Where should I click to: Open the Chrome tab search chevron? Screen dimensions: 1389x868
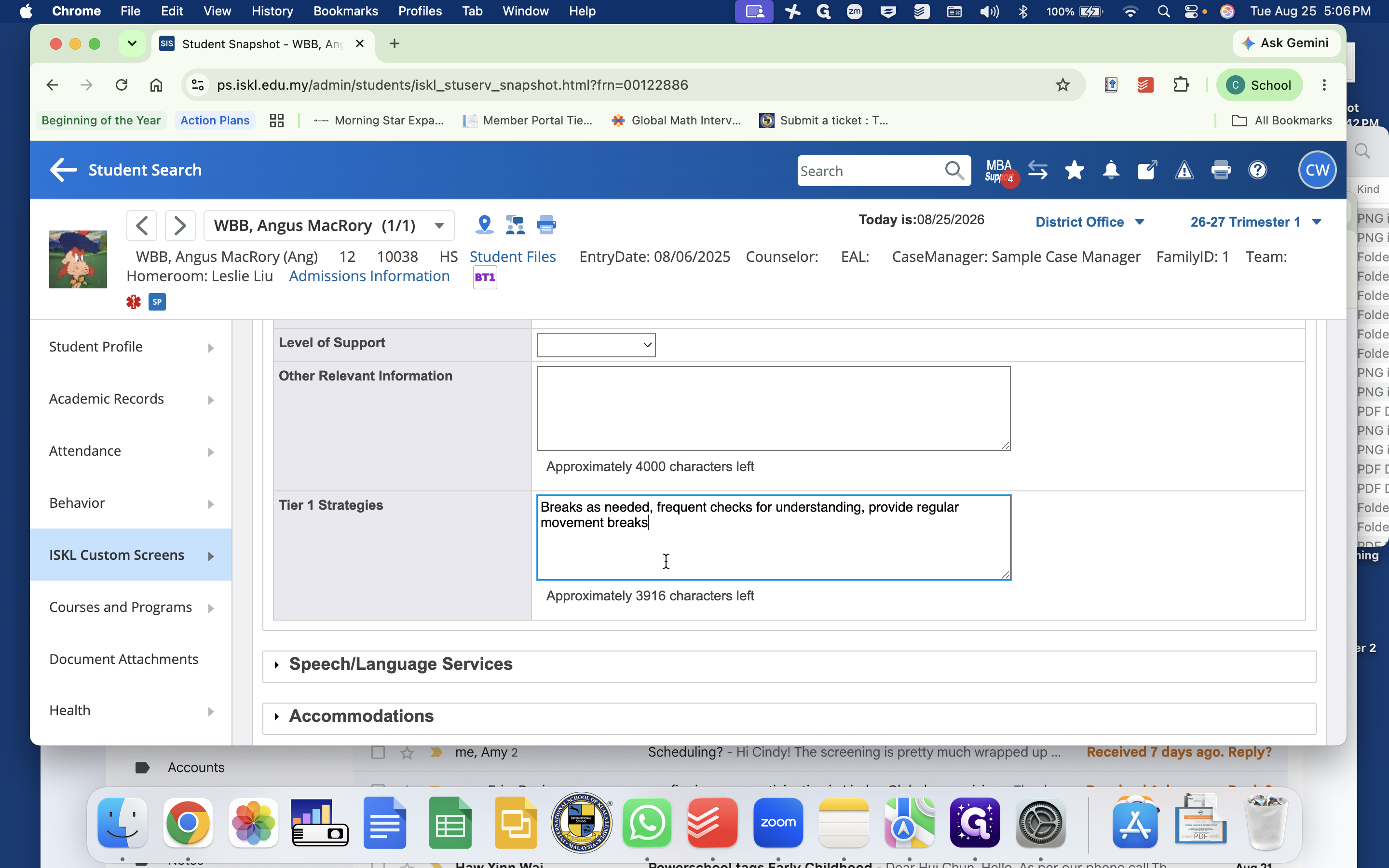pos(132,43)
